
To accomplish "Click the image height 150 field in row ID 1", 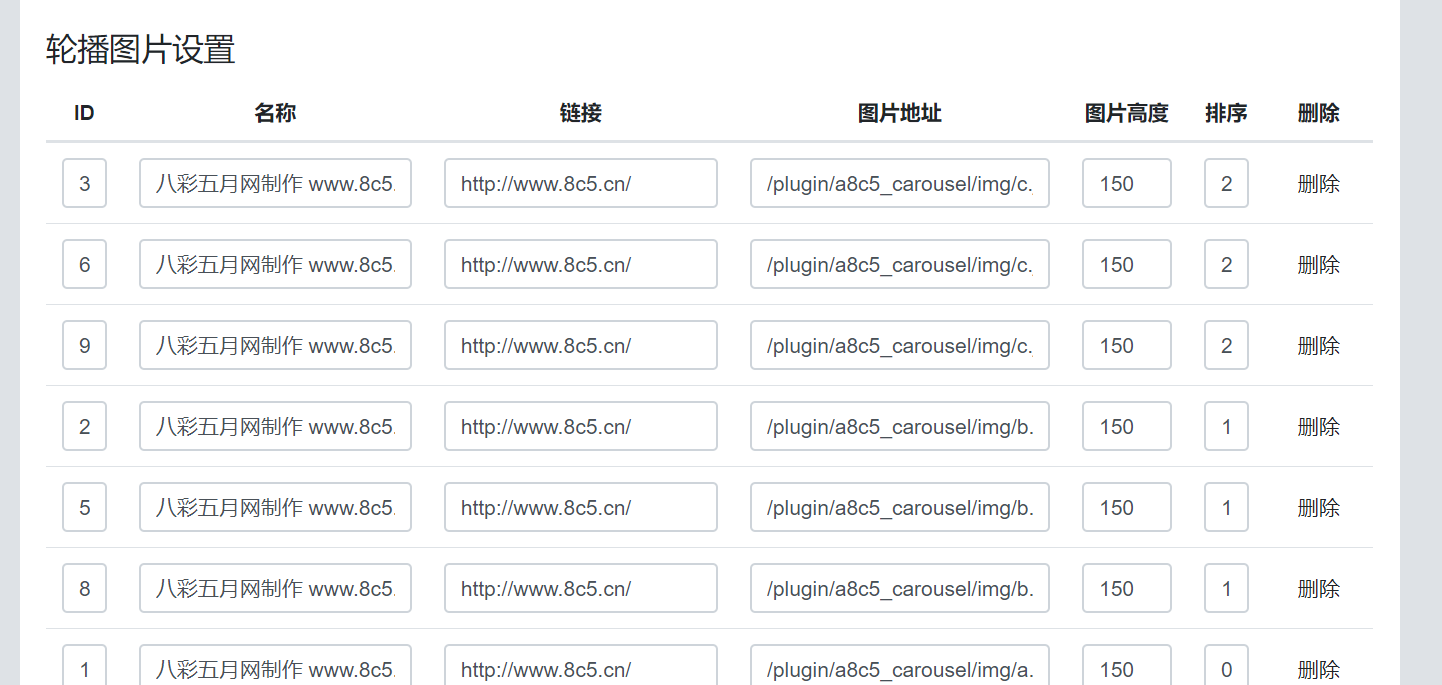I will coord(1127,665).
